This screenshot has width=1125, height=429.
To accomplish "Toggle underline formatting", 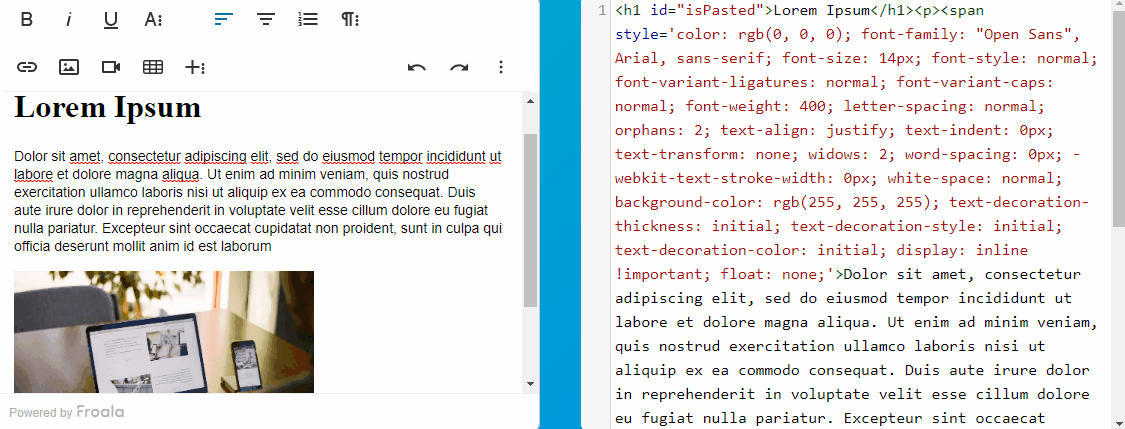I will pos(111,20).
